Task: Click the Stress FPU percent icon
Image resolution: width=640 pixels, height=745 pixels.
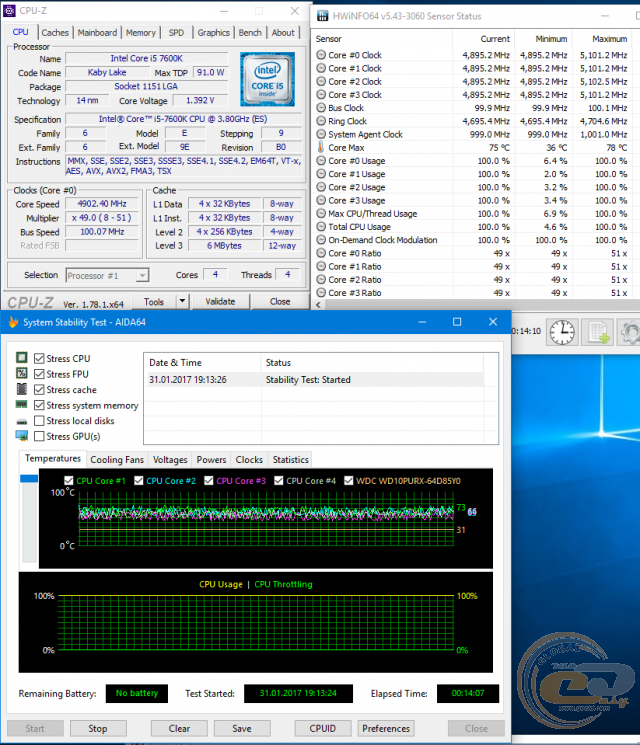Action: (22, 373)
